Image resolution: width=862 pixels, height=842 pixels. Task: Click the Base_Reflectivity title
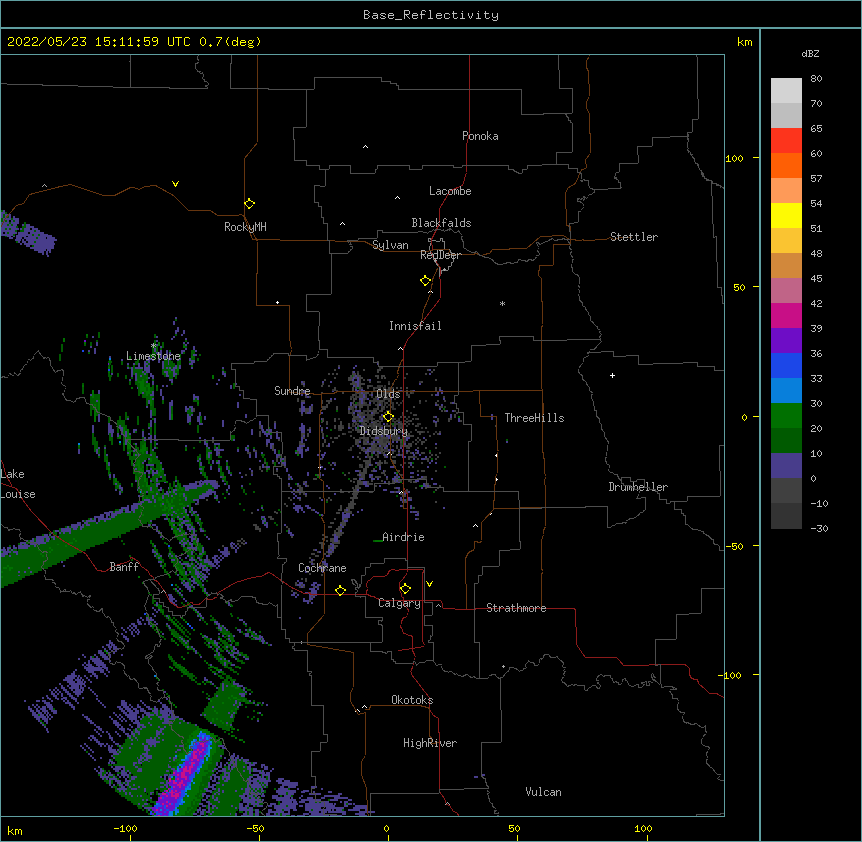coord(431,15)
